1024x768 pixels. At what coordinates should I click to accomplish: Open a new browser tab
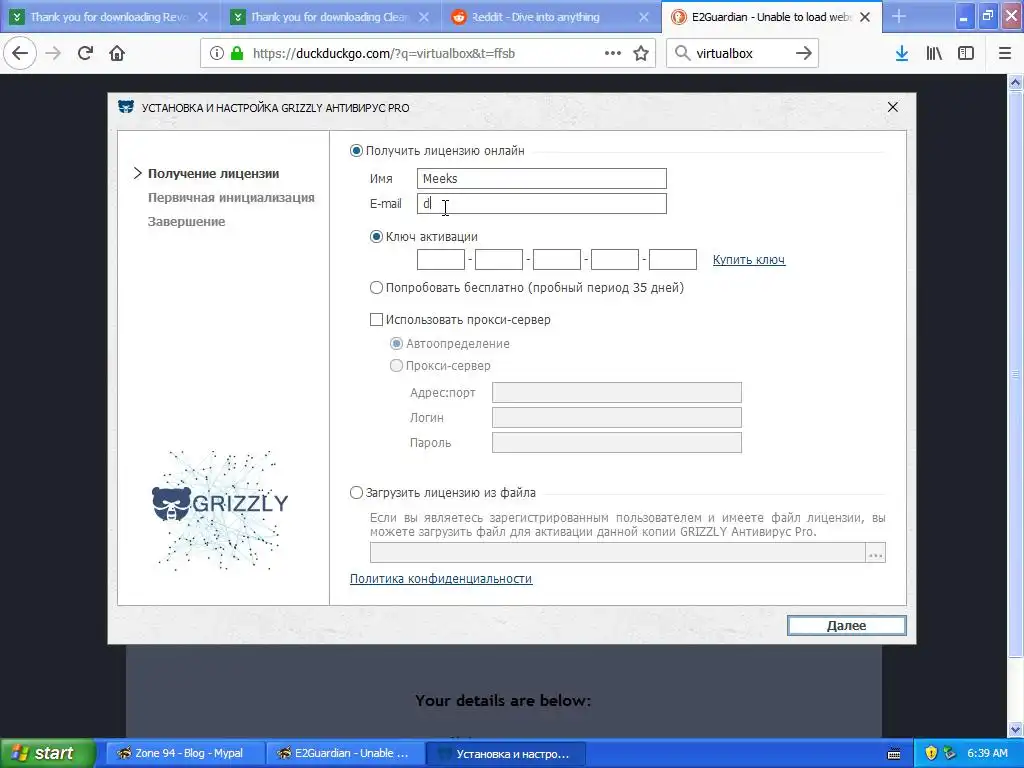point(899,17)
